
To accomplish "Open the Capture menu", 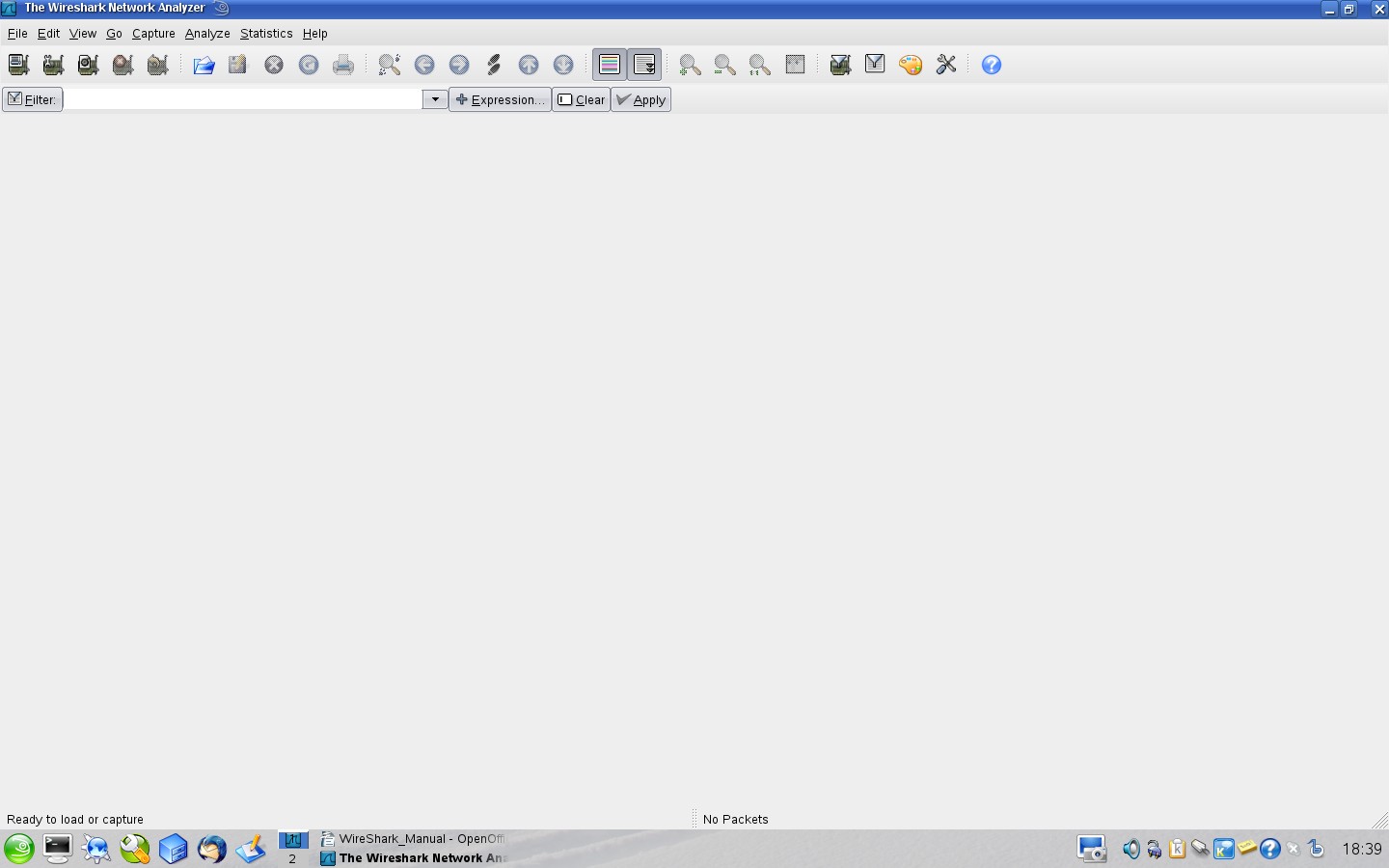I will coord(153,33).
